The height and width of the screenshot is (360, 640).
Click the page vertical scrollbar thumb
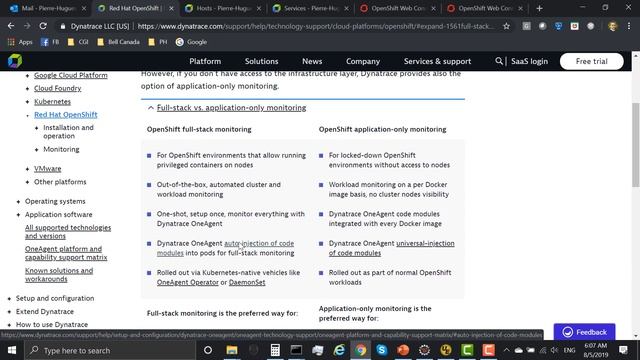click(636, 145)
